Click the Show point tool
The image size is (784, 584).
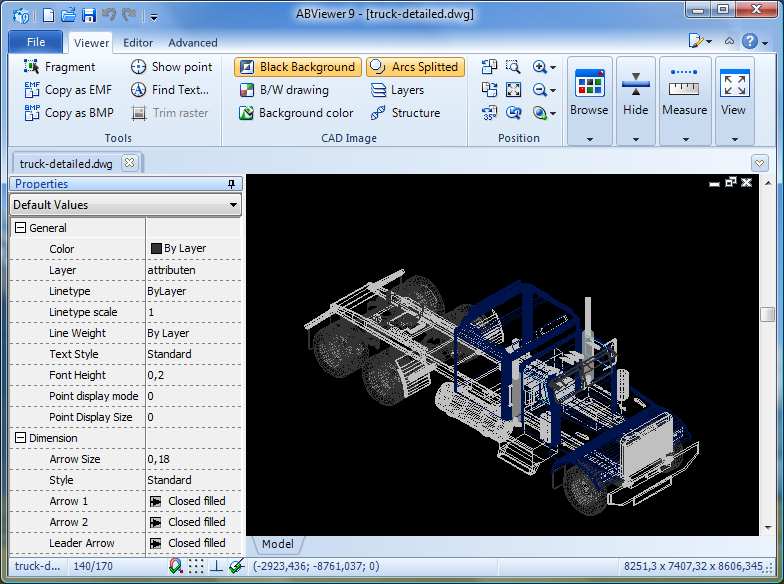(x=171, y=67)
